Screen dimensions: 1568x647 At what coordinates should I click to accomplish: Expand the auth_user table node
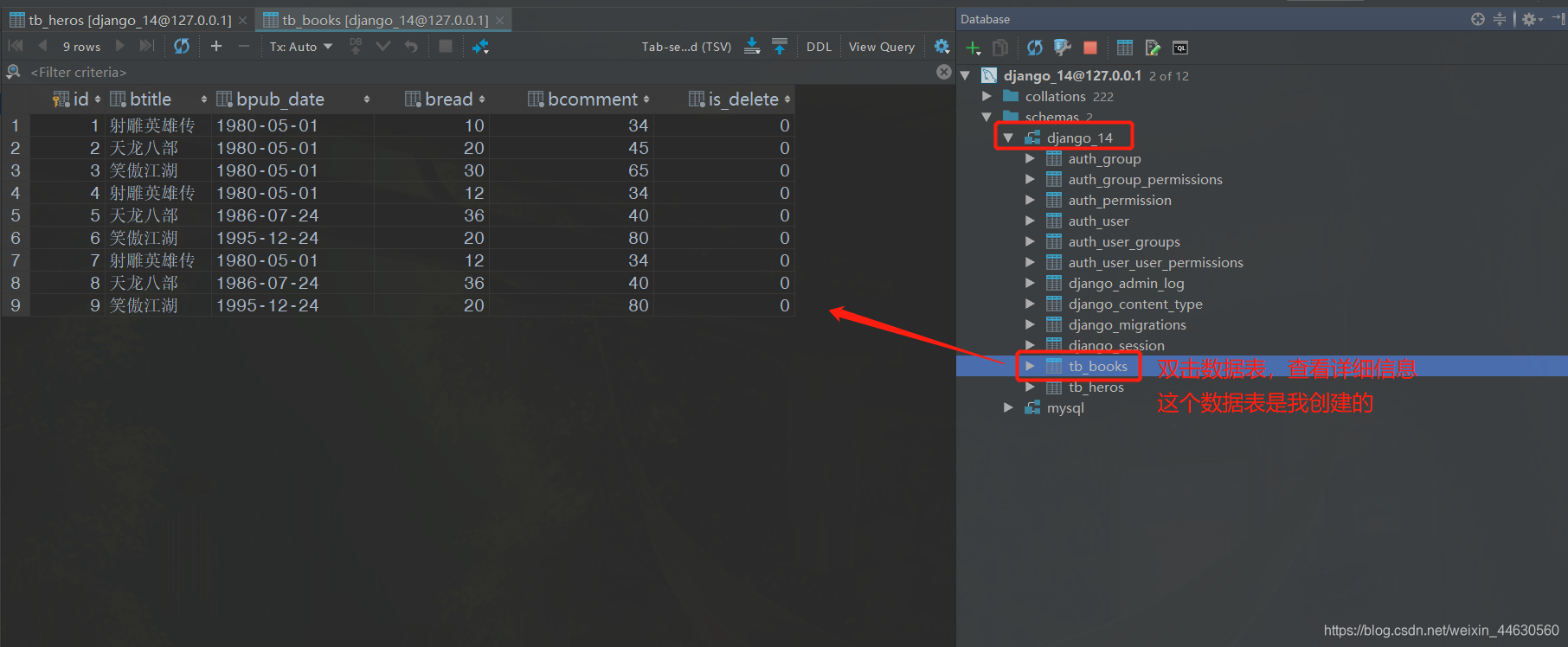point(1030,221)
